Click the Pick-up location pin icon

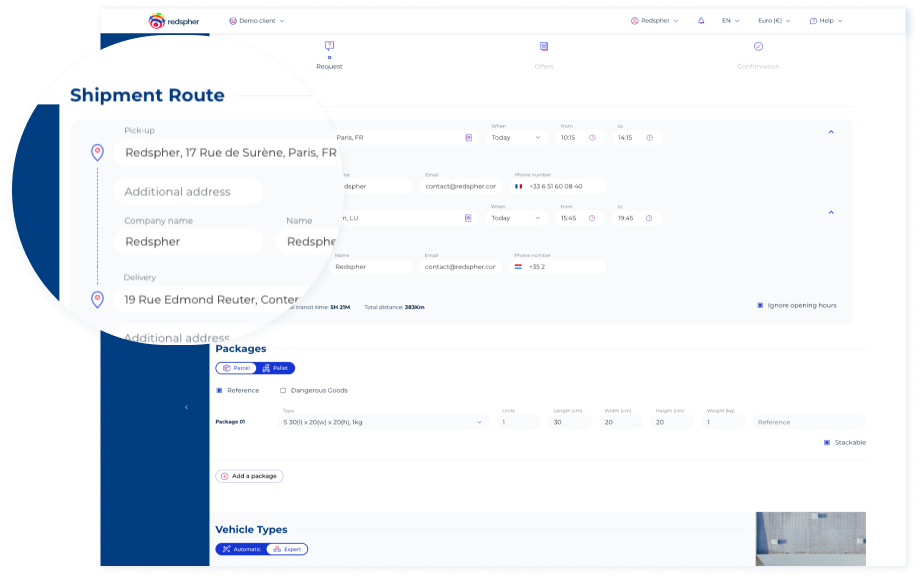click(97, 153)
